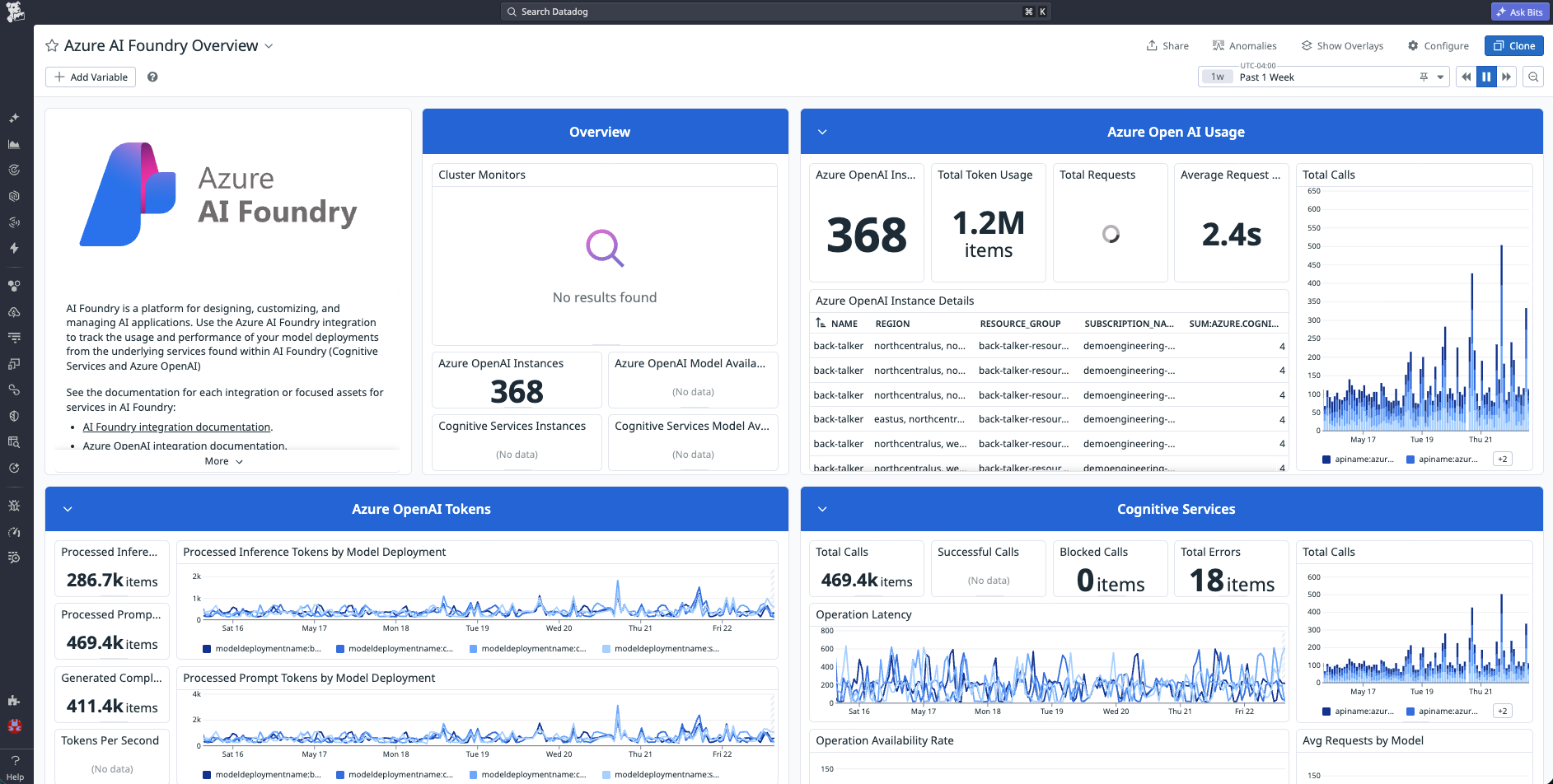The image size is (1553, 784).
Task: Open Configure menu
Action: pos(1438,46)
